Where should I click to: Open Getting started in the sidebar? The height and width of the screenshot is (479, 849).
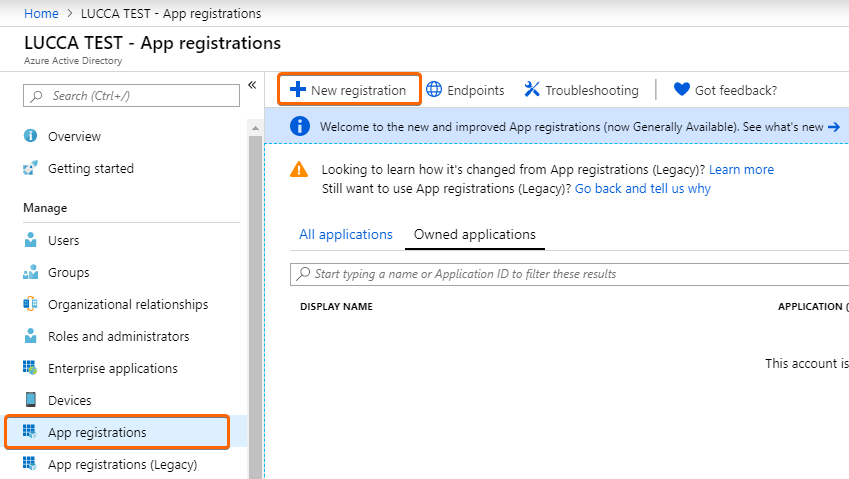click(x=90, y=168)
